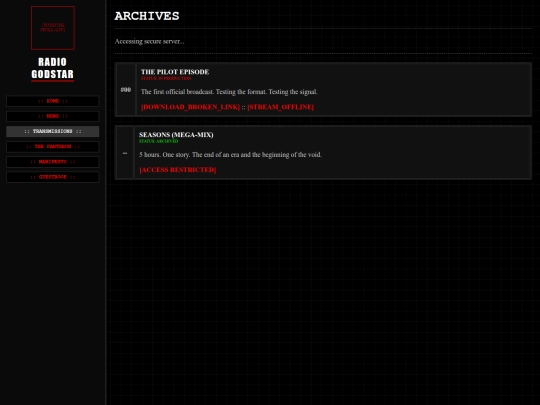This screenshot has width=540, height=405.
Task: Click the STREAM_OFFLINE link
Action: point(280,107)
